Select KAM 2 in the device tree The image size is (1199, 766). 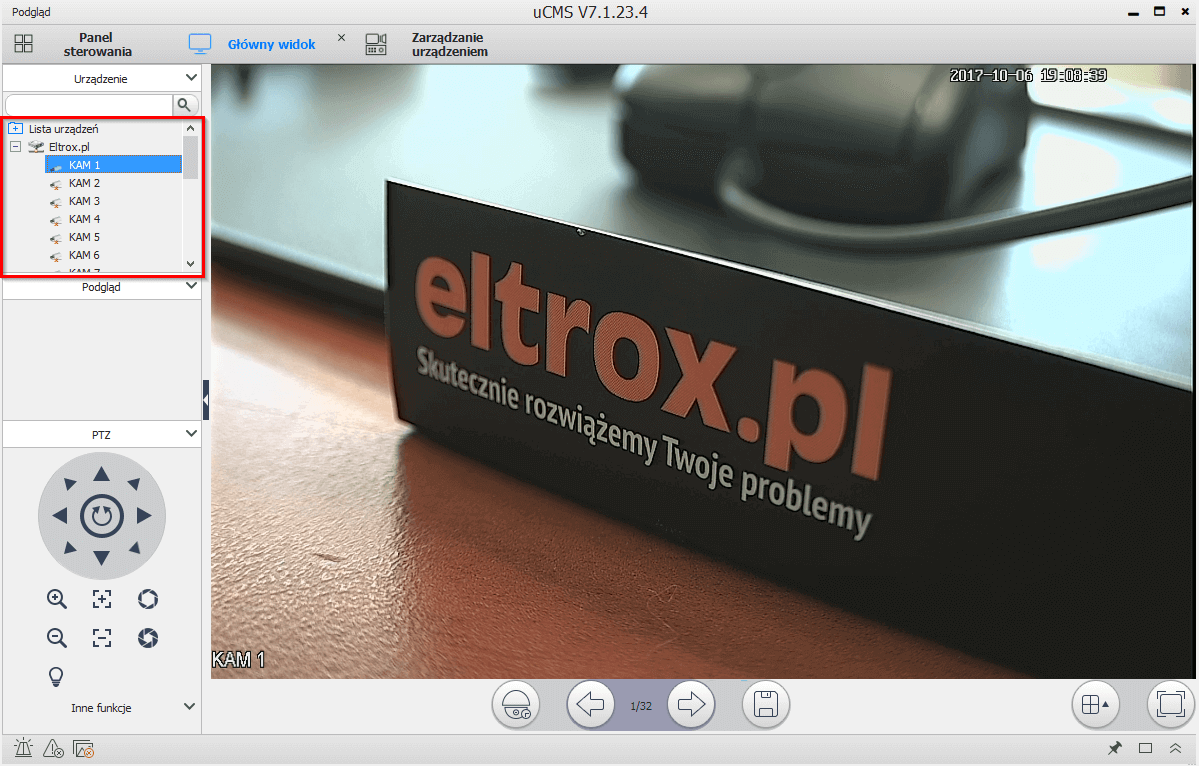click(x=84, y=183)
